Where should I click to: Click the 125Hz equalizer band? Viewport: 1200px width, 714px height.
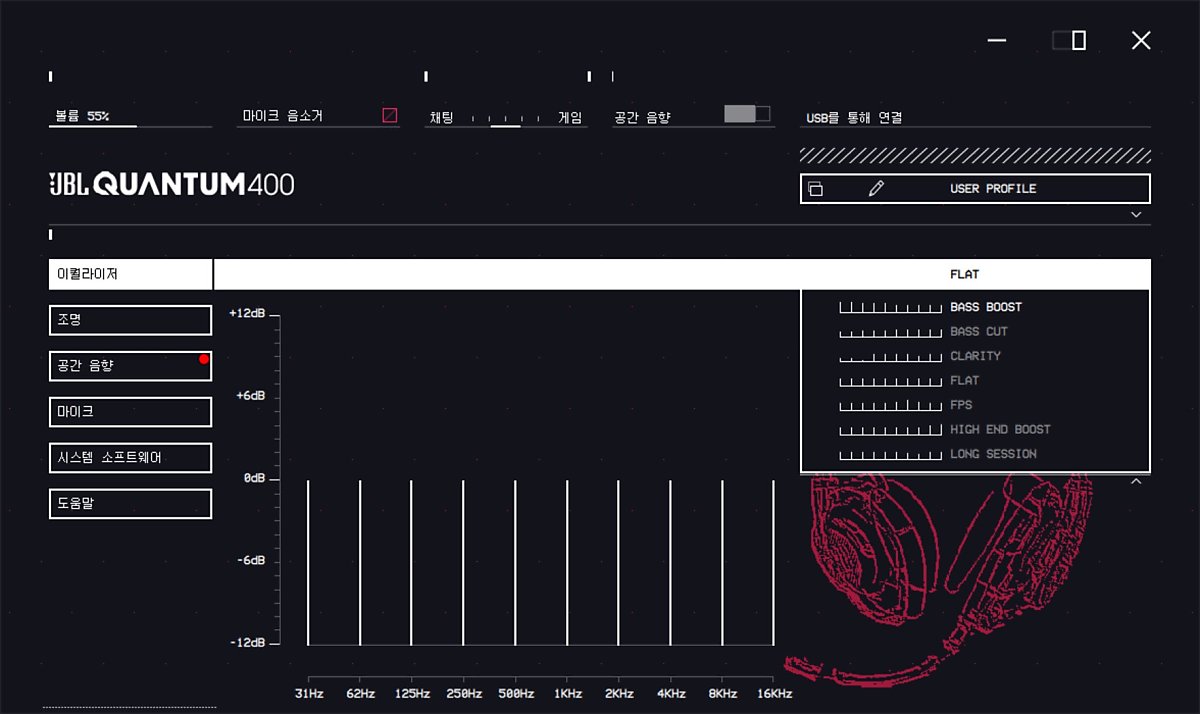(x=411, y=562)
